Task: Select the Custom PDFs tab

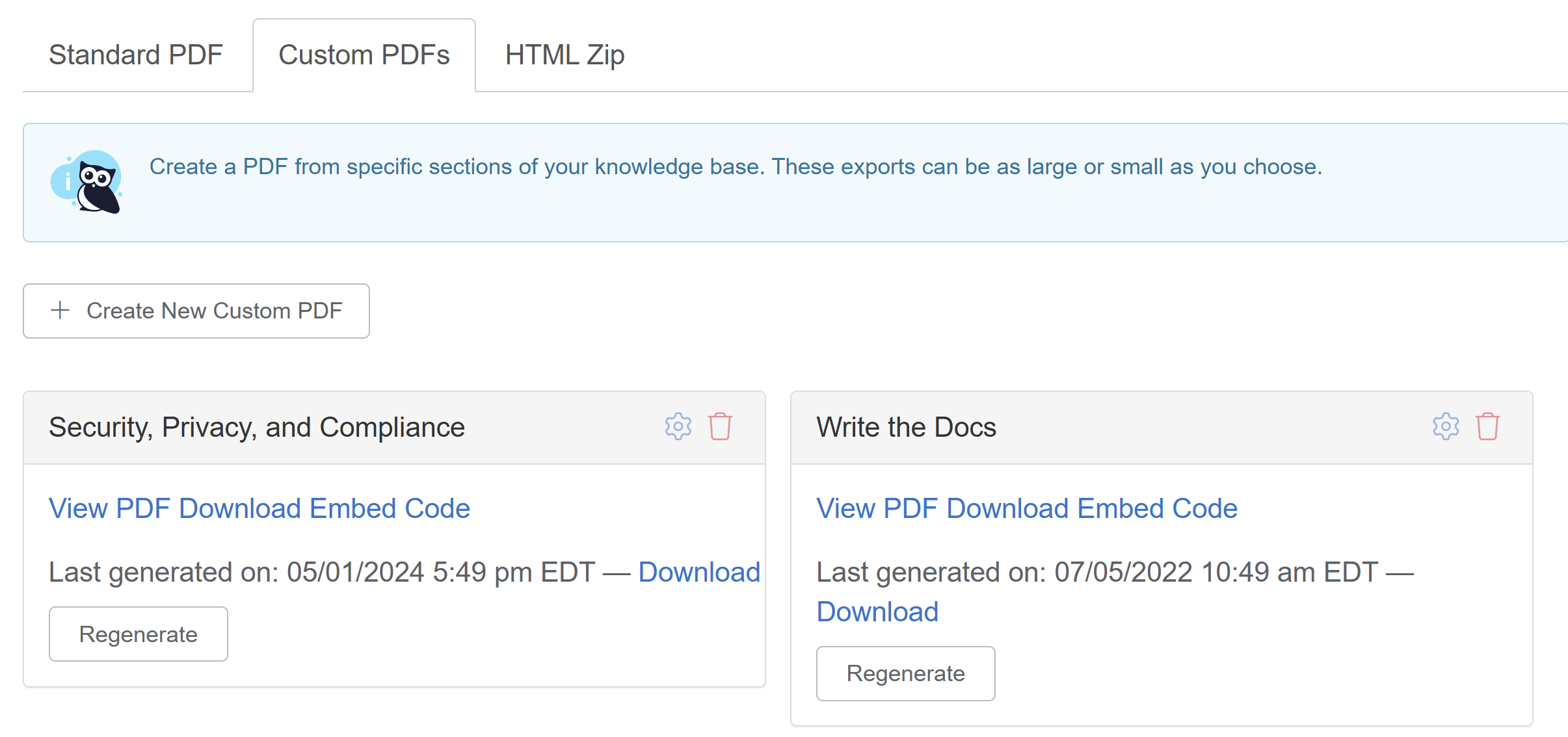Action: click(364, 55)
